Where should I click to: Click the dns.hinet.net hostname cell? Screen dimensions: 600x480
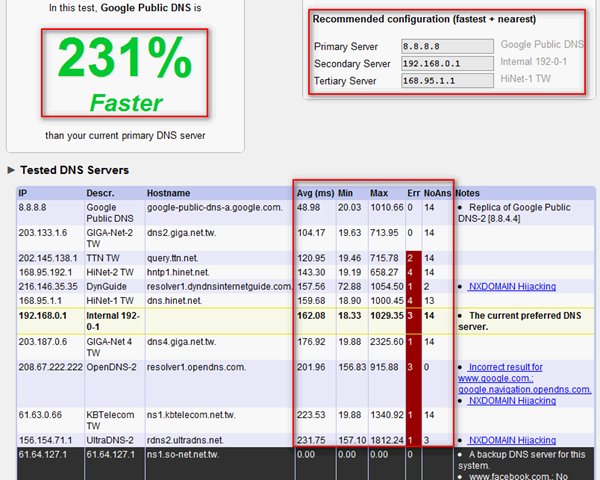tap(180, 299)
